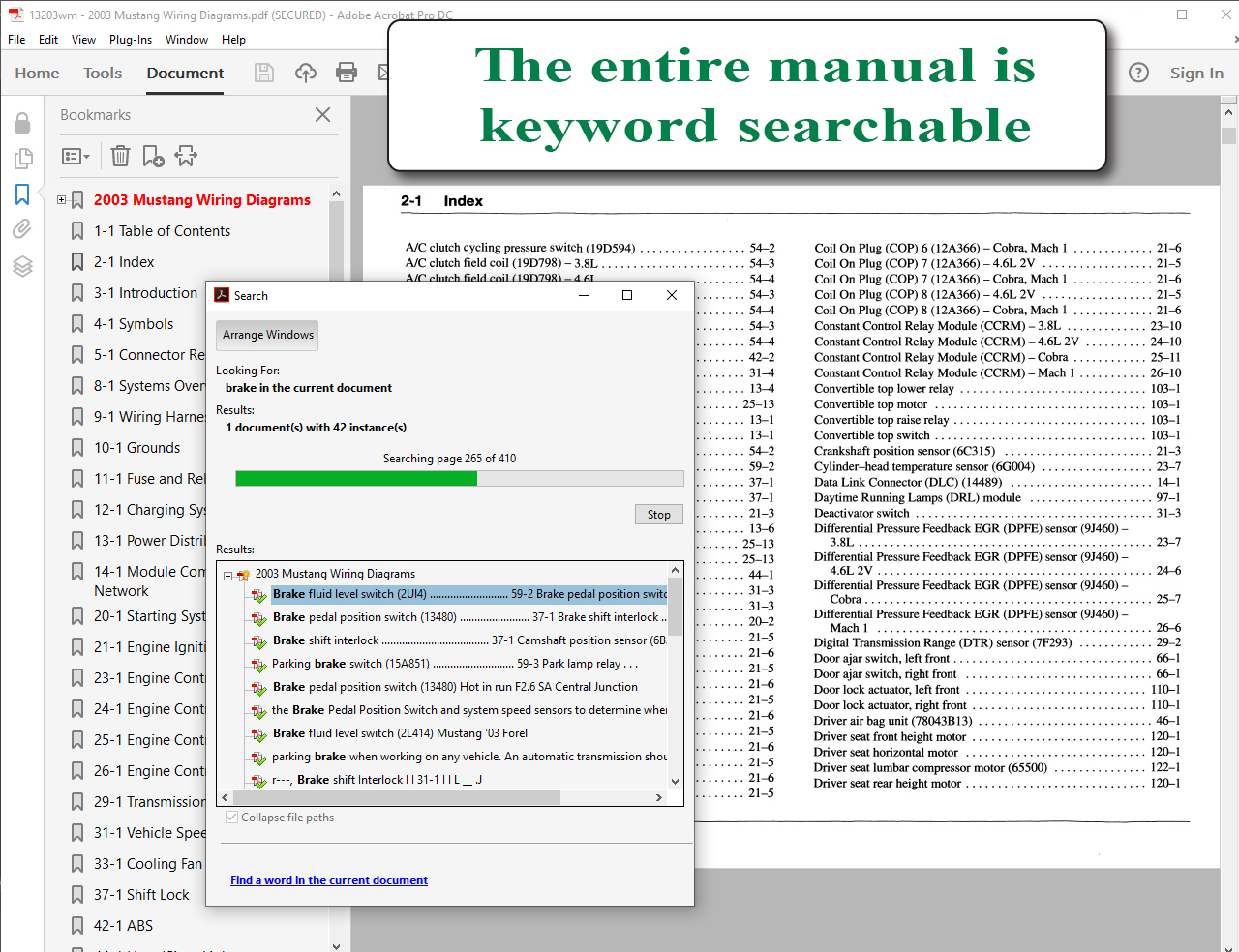This screenshot has height=952, width=1239.
Task: Click the green search progress bar
Action: point(356,478)
